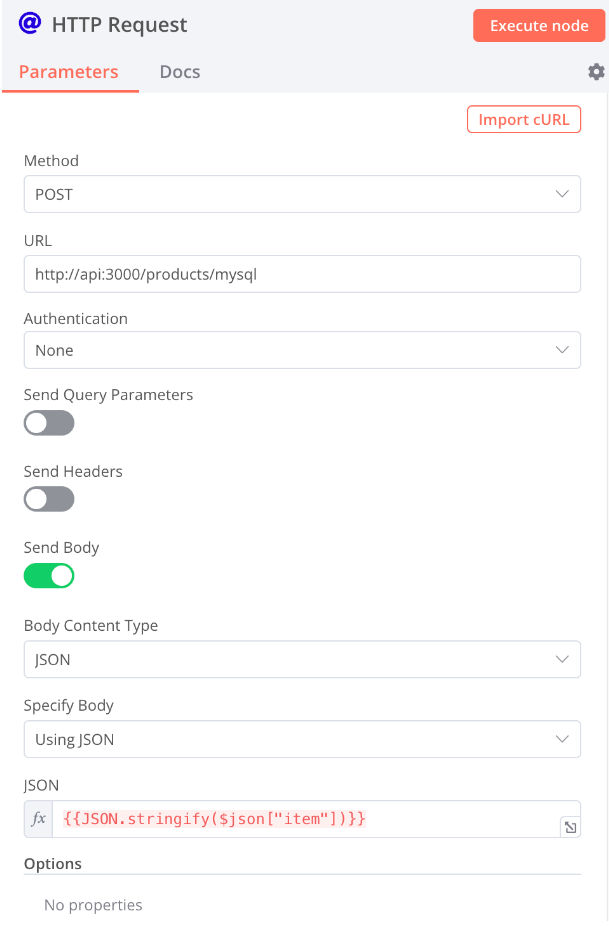
Task: Click the Specify Body dropdown chevron
Action: coord(562,739)
